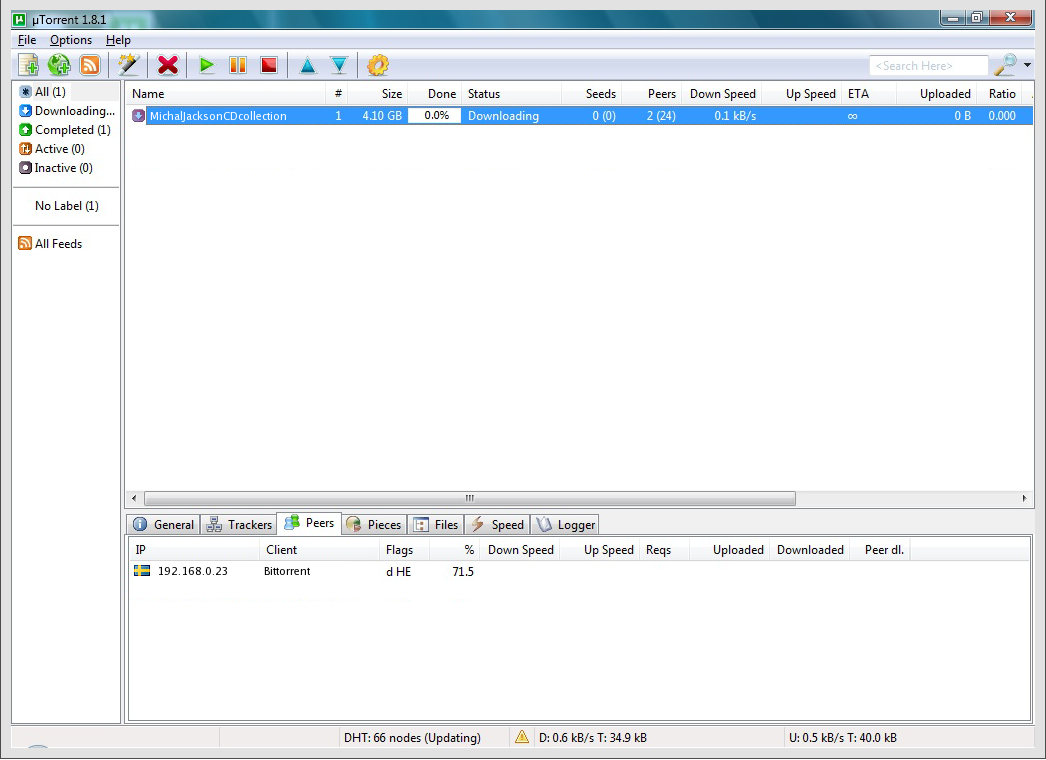Viewport: 1046px width, 760px height.
Task: Start the torrent with green play icon
Action: coord(207,65)
